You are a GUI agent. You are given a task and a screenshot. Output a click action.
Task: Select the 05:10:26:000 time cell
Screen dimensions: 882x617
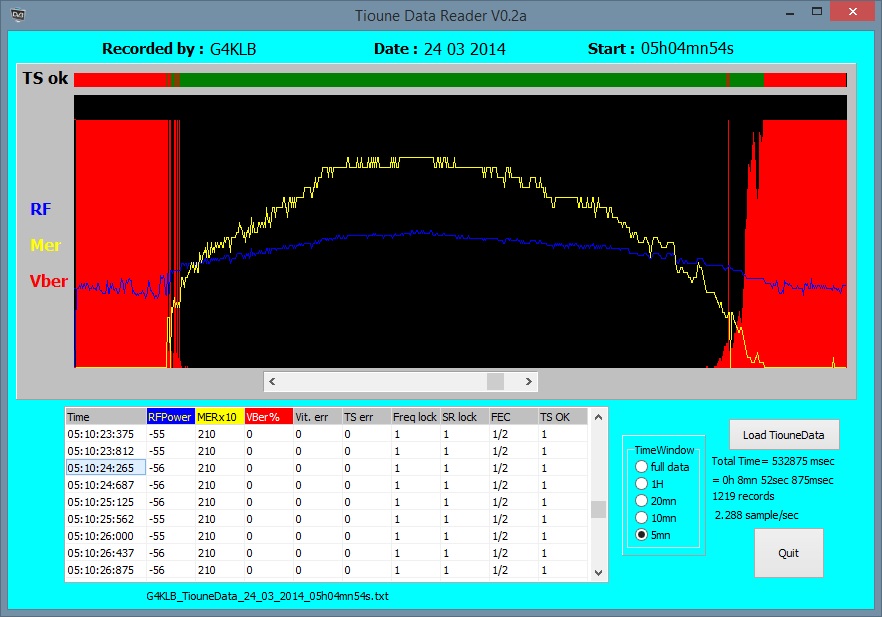pos(106,536)
